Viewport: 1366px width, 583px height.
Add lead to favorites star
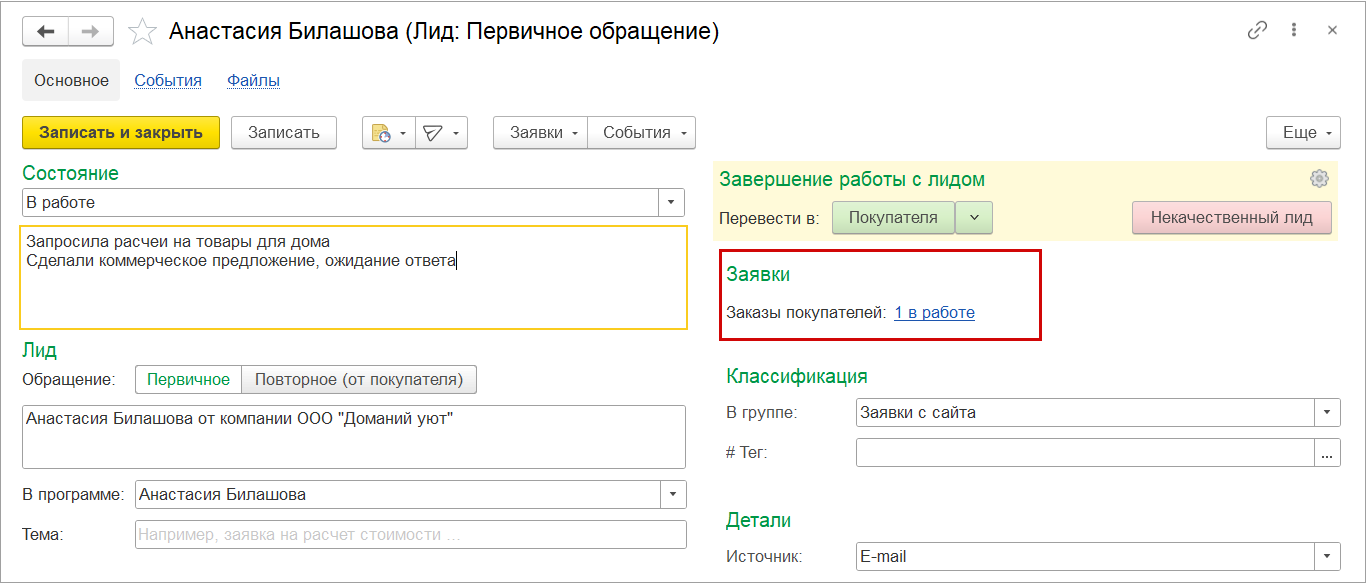(x=143, y=32)
